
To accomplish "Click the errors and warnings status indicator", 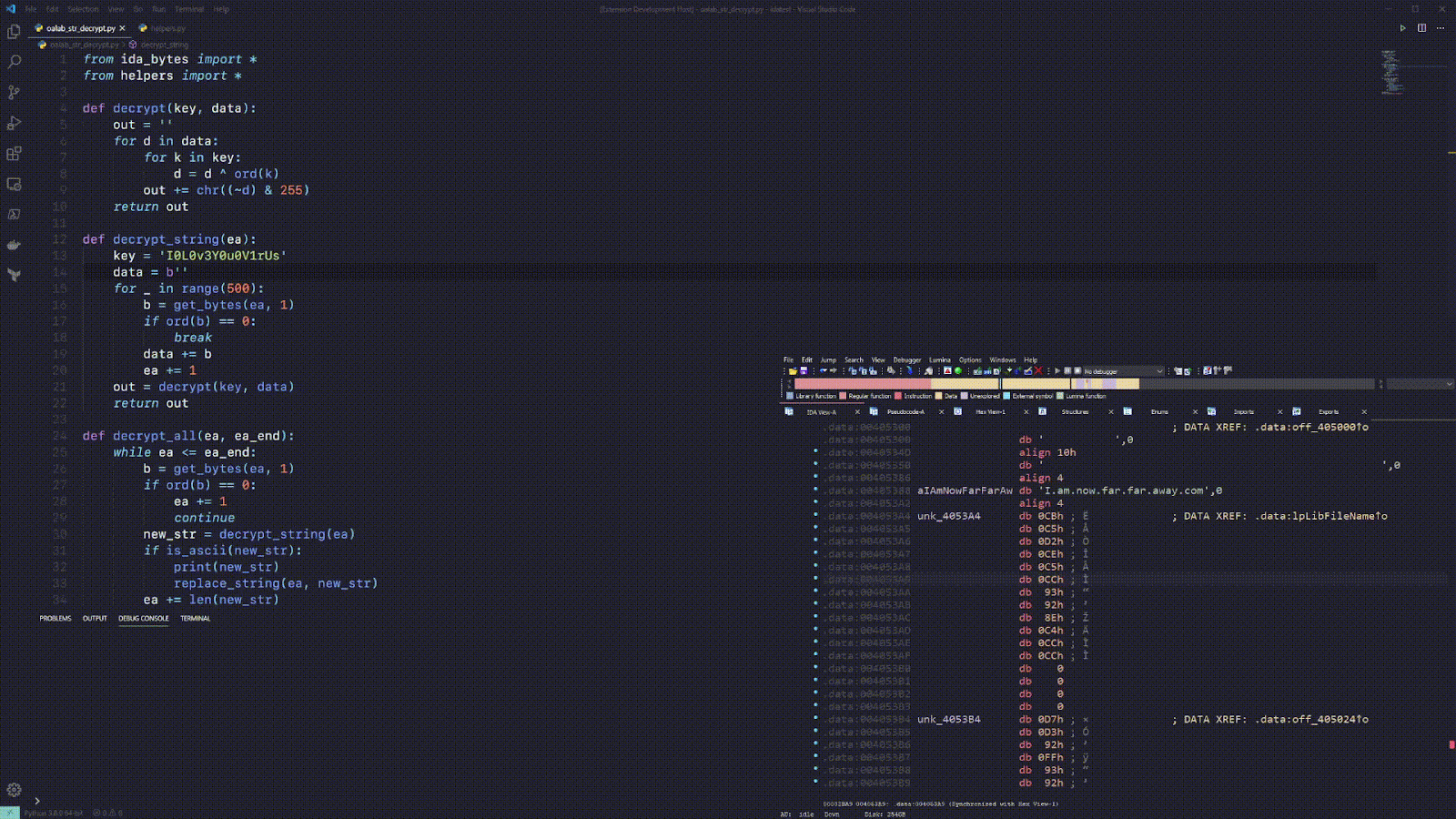I will 106,811.
